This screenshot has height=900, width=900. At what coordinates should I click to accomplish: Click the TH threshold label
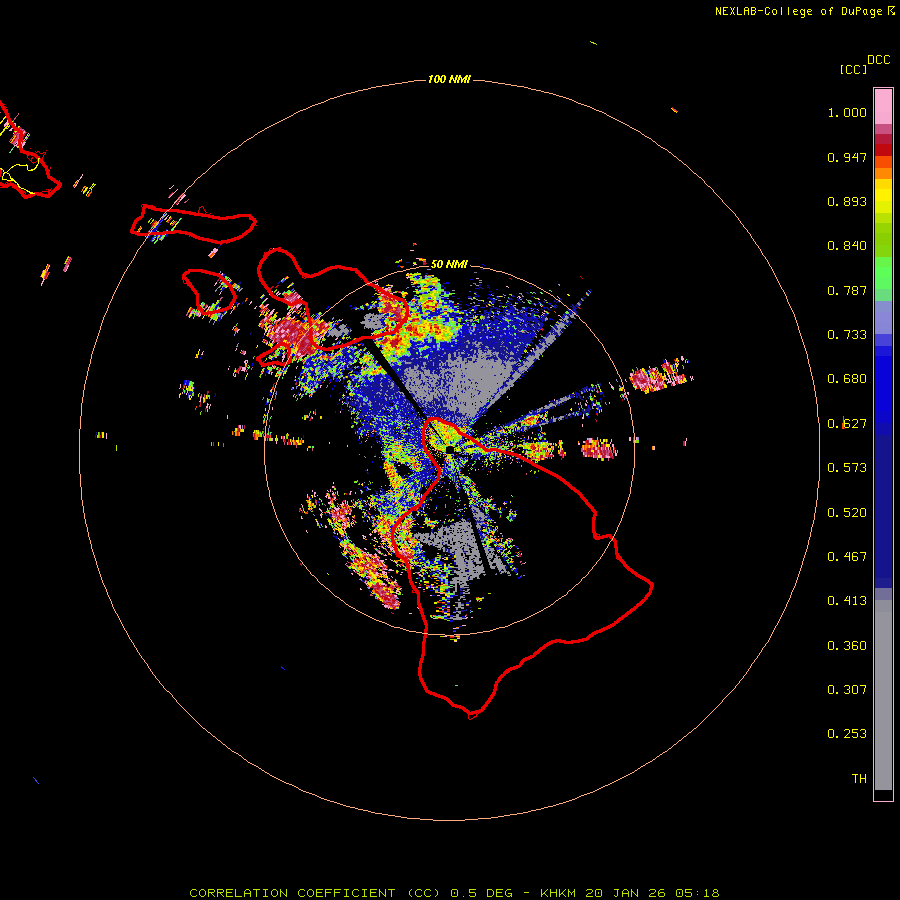[859, 779]
